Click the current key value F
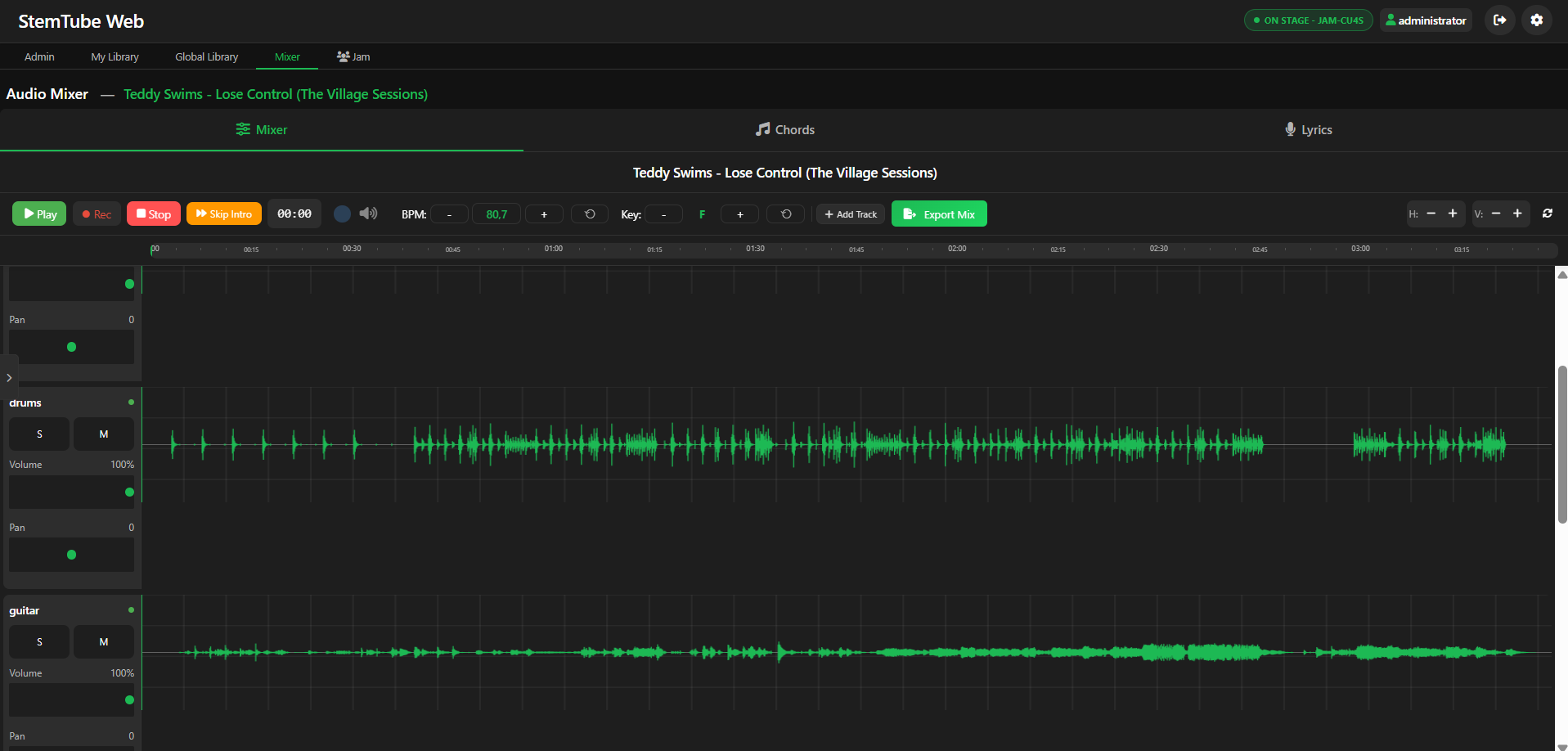This screenshot has width=1568, height=751. coord(702,214)
